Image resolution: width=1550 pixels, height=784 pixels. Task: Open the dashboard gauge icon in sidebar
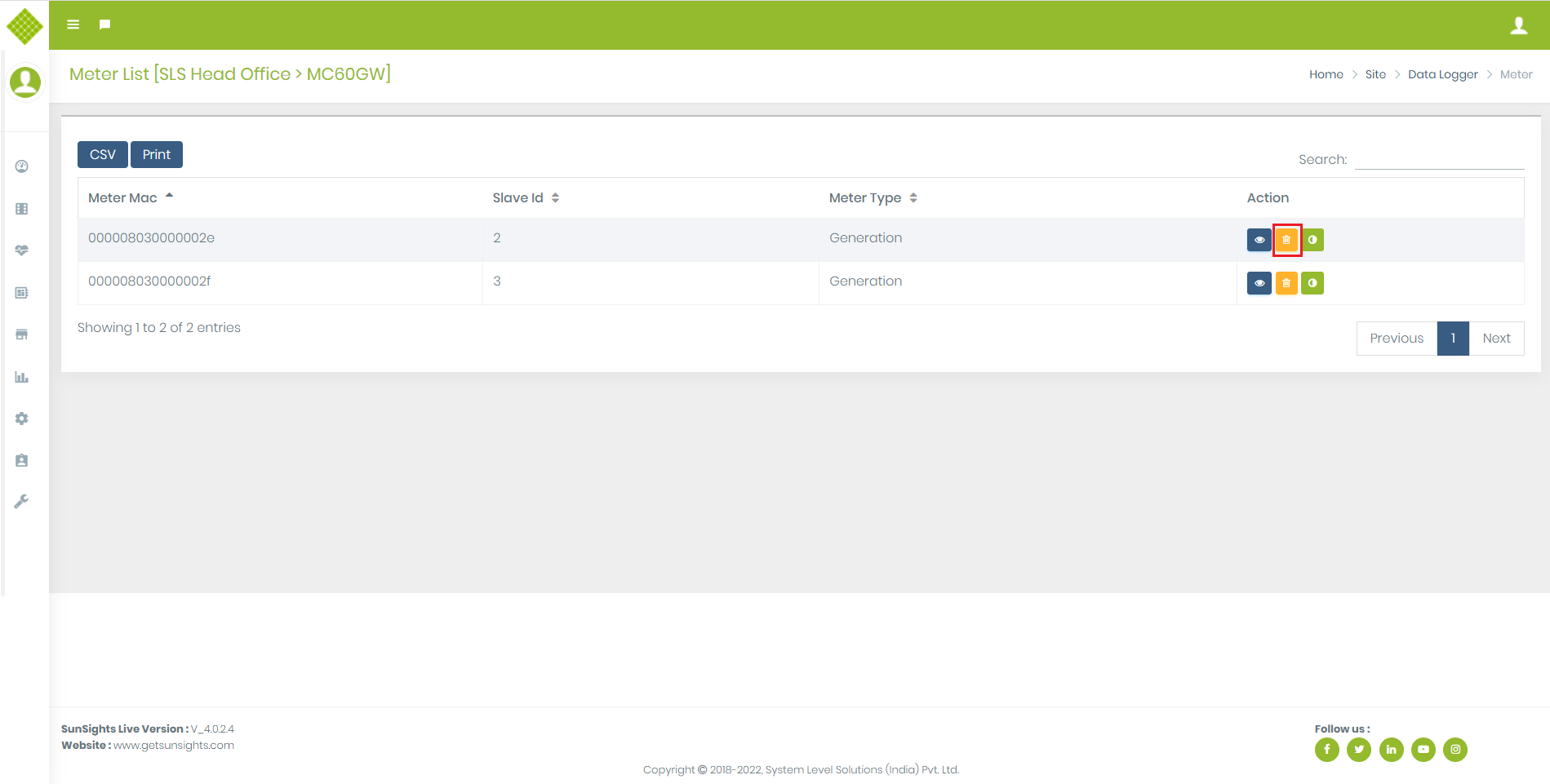22,166
